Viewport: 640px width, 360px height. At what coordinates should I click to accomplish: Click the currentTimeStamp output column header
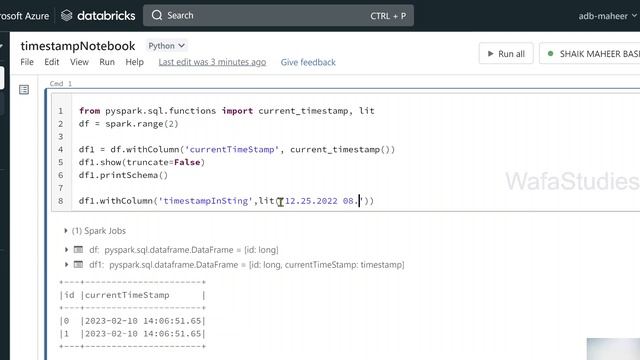tap(127, 295)
